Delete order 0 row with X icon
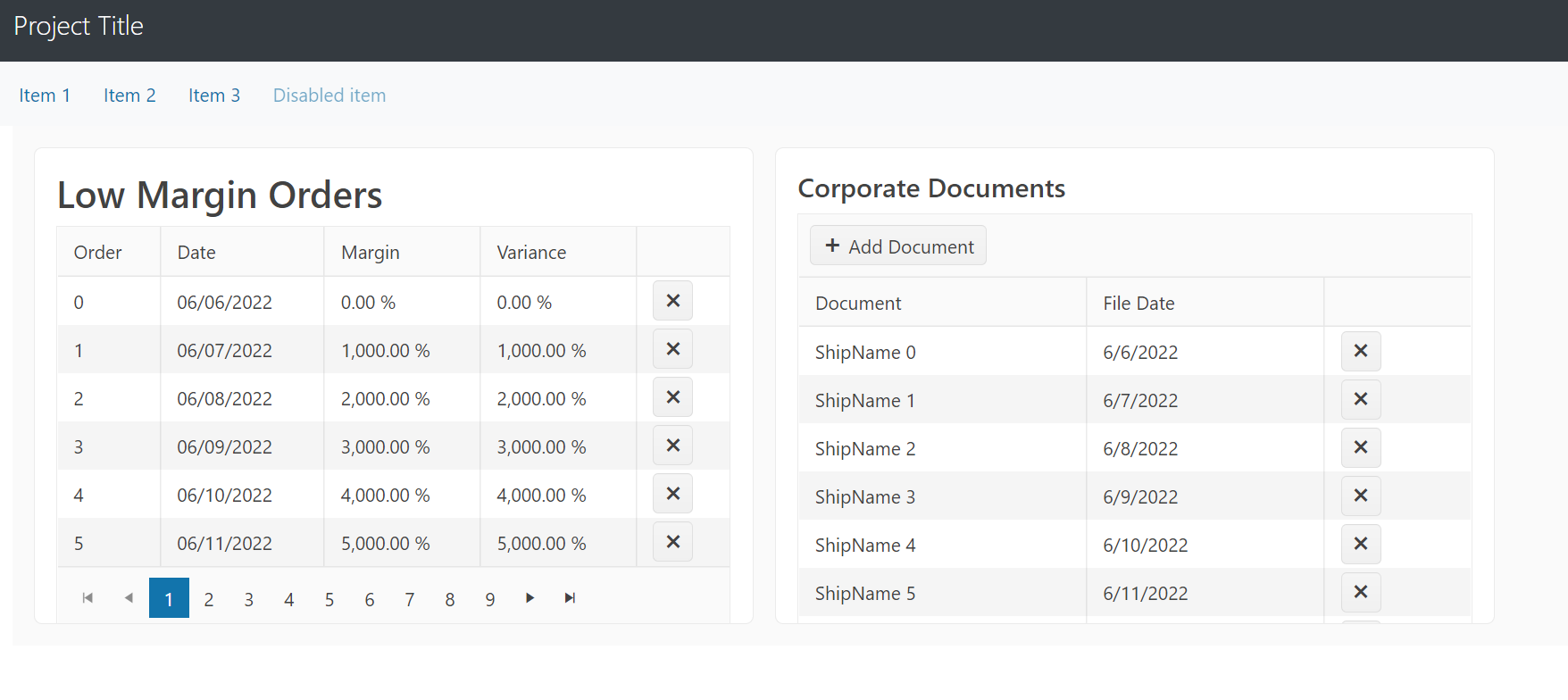Image resolution: width=1568 pixels, height=700 pixels. pyautogui.click(x=672, y=301)
